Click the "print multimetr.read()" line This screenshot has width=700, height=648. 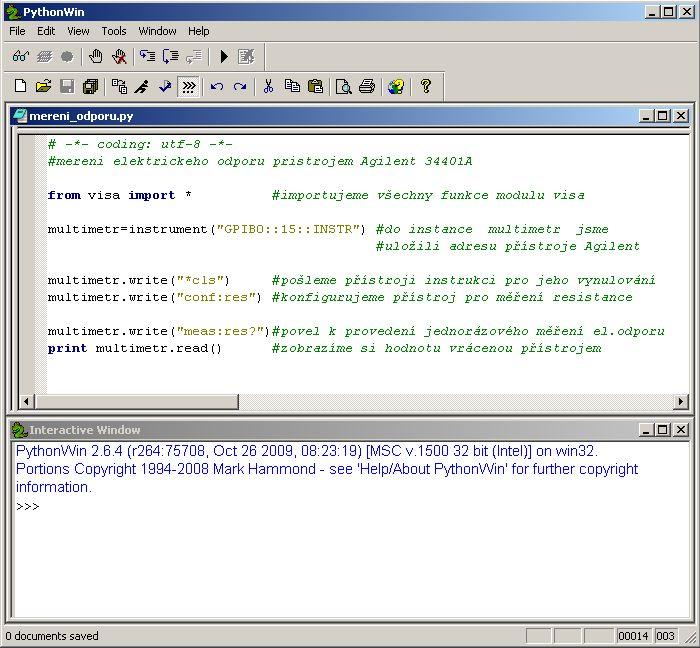click(134, 348)
